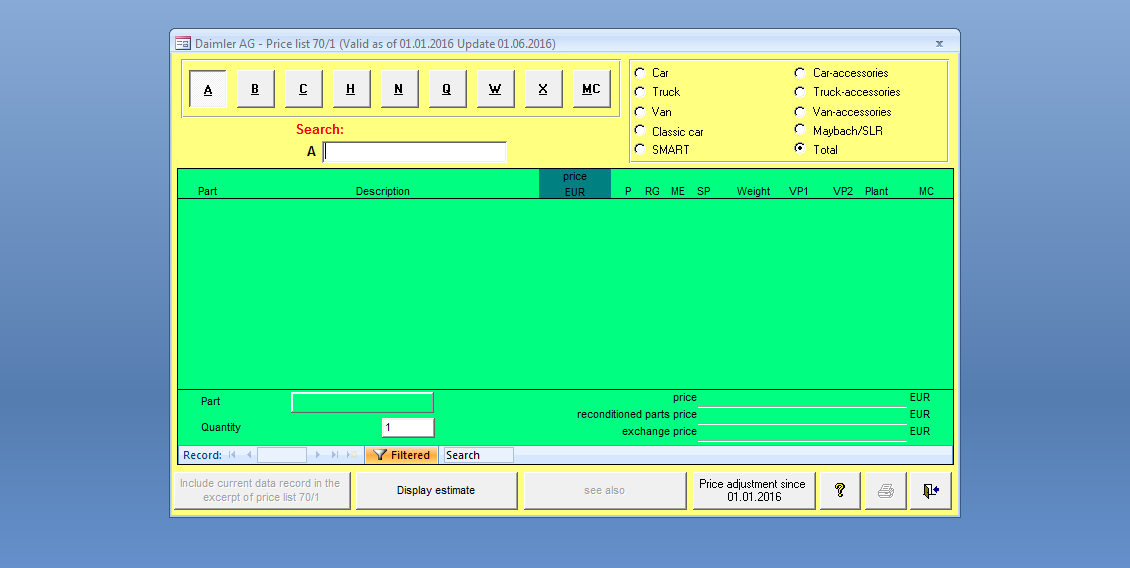Choose letter B part prefix button
The width and height of the screenshot is (1130, 568).
tap(255, 89)
